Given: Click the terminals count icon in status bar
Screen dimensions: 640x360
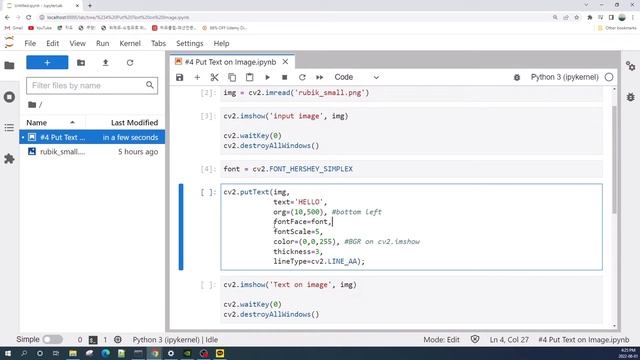Looking at the screenshot, I should [x=93, y=340].
